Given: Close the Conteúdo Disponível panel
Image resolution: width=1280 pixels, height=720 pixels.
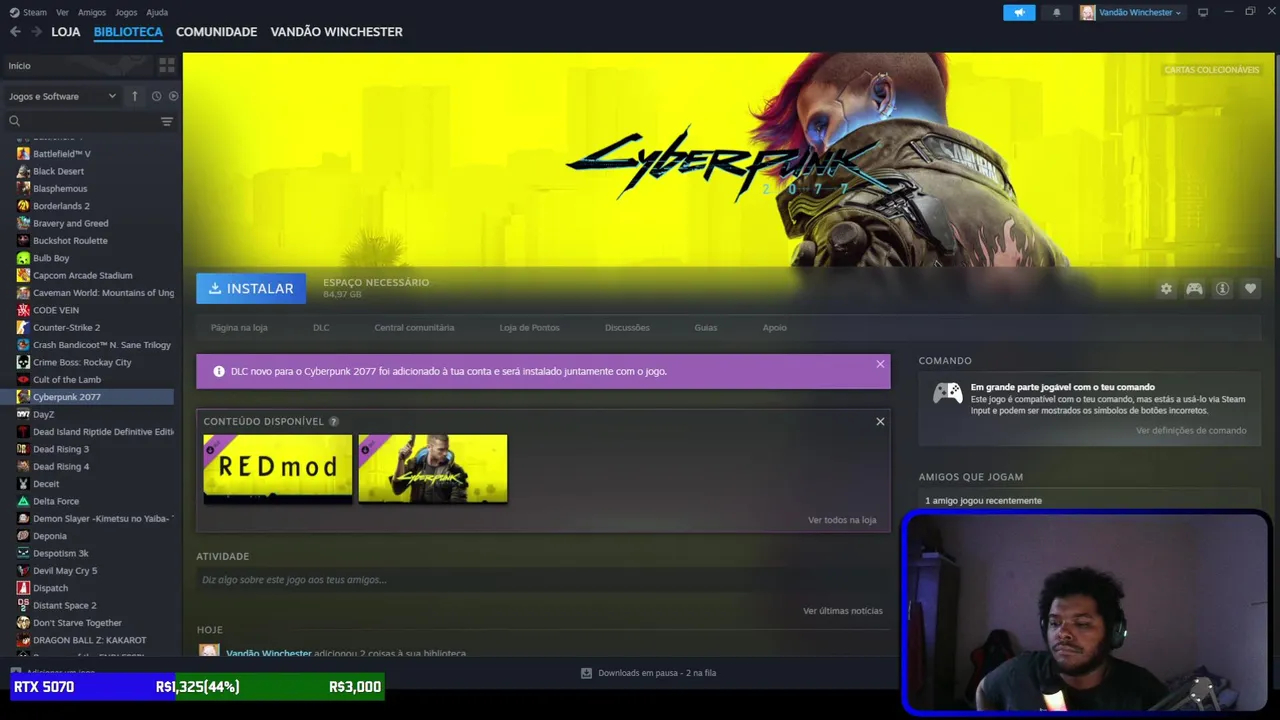Looking at the screenshot, I should coord(880,422).
